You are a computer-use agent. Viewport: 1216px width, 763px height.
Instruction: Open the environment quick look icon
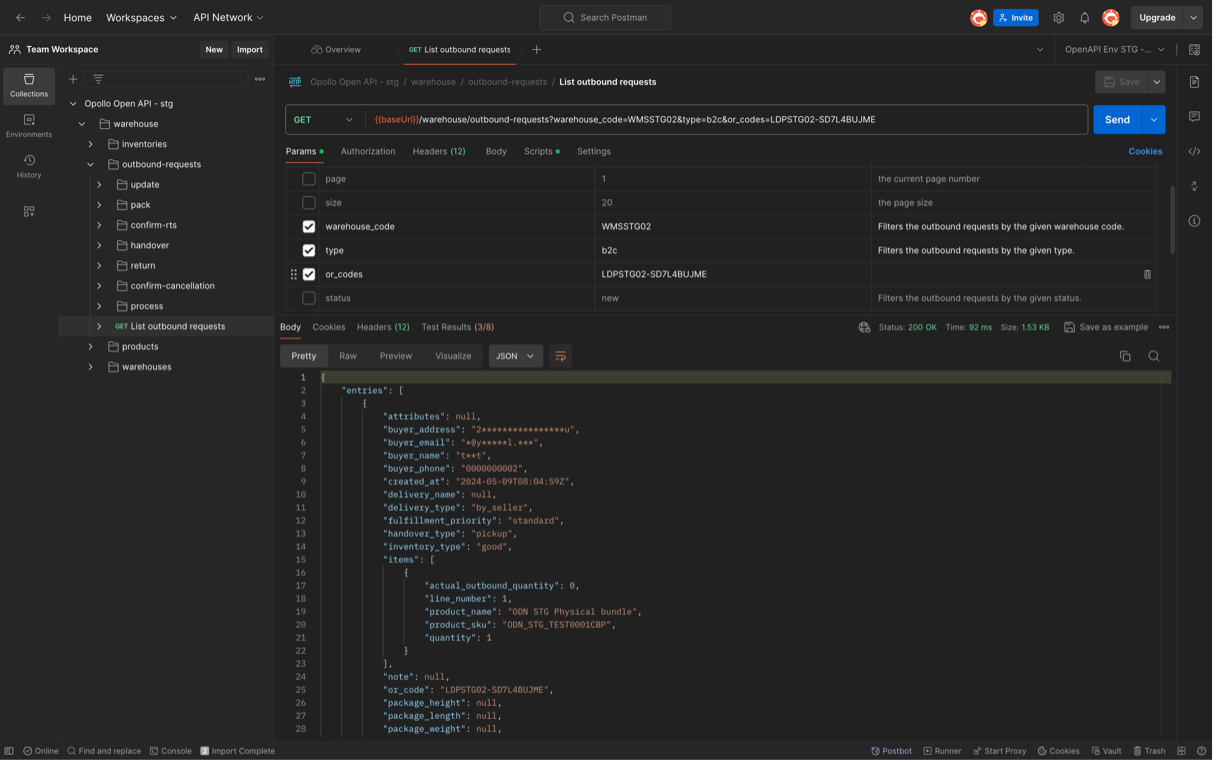click(x=1198, y=49)
